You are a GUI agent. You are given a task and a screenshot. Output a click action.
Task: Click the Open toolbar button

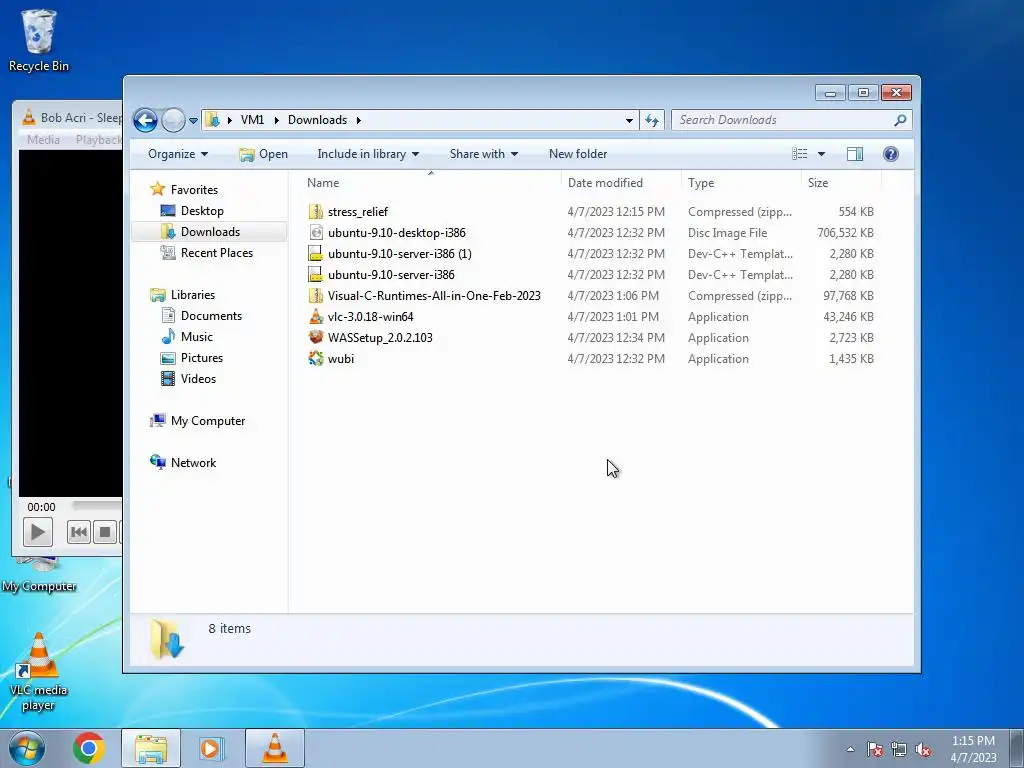click(263, 154)
